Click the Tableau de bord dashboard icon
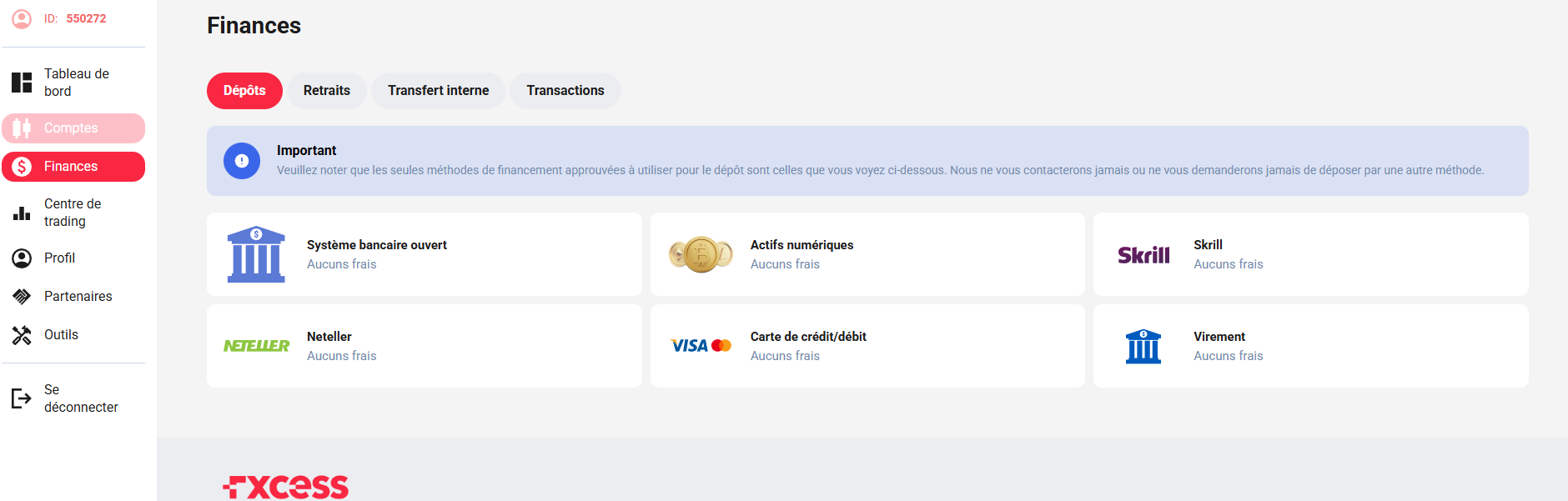The height and width of the screenshot is (501, 1568). click(x=22, y=83)
